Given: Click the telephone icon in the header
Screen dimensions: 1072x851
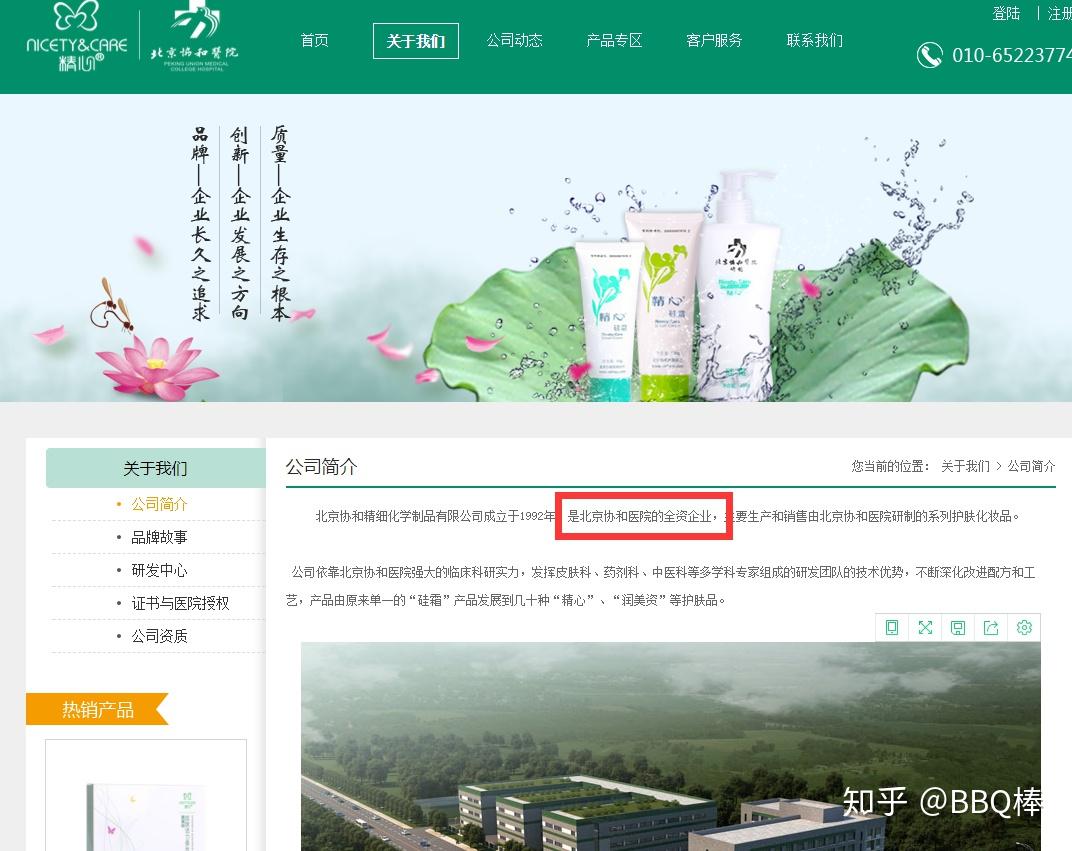Looking at the screenshot, I should tap(929, 55).
